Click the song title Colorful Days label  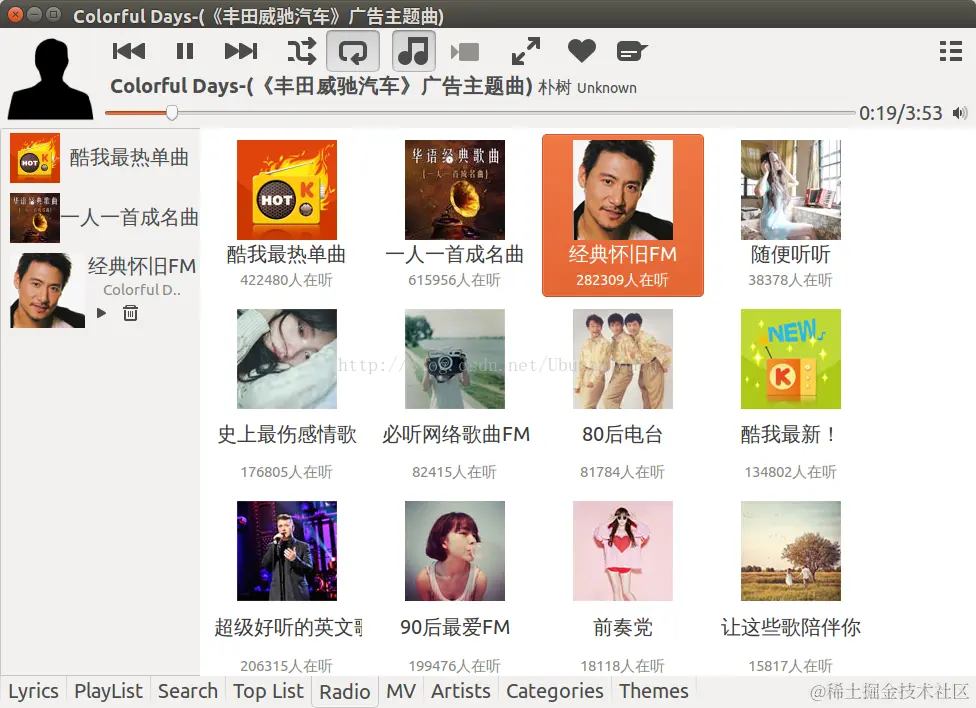pyautogui.click(x=321, y=86)
